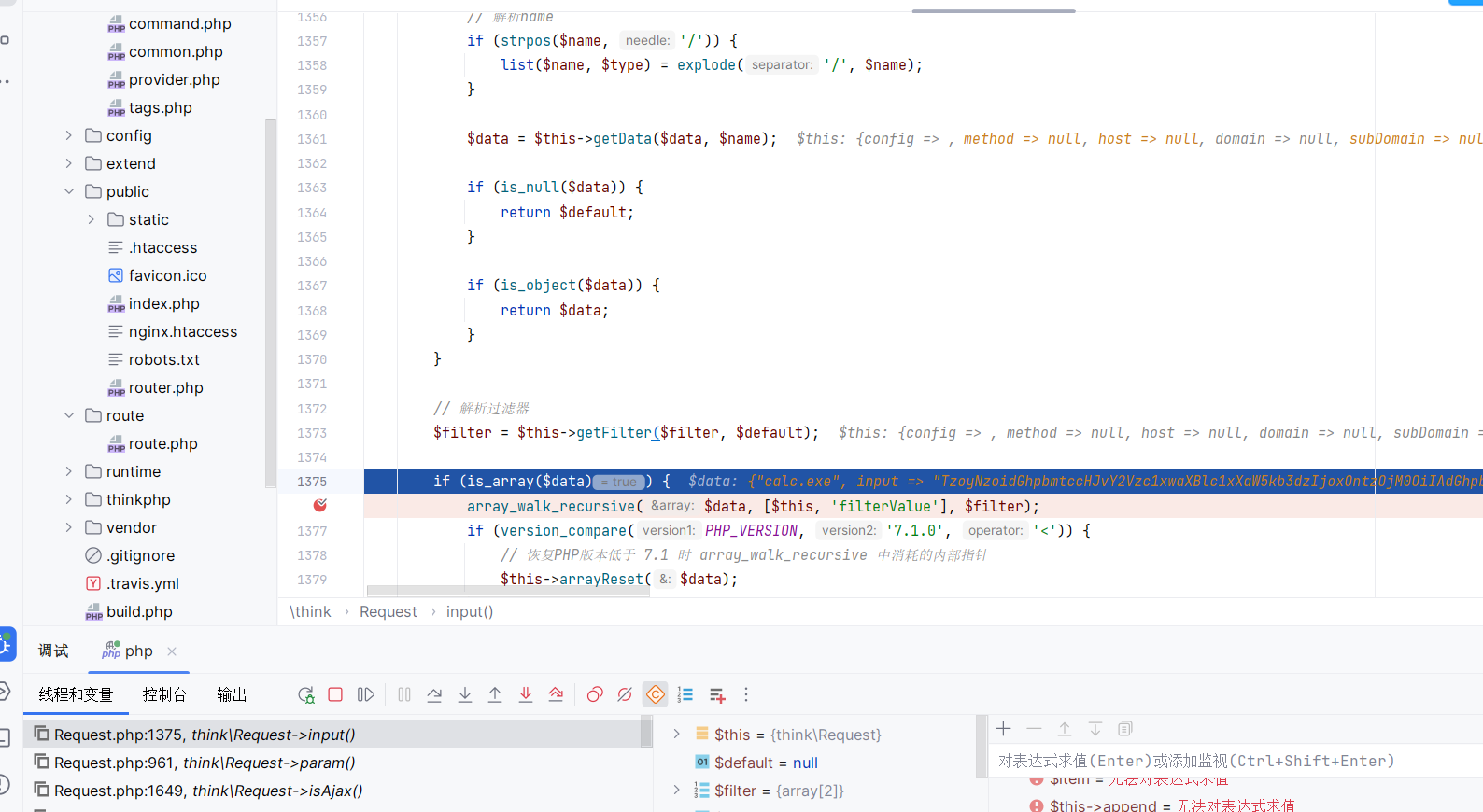
Task: Expand the $this variable node
Action: pyautogui.click(x=676, y=735)
